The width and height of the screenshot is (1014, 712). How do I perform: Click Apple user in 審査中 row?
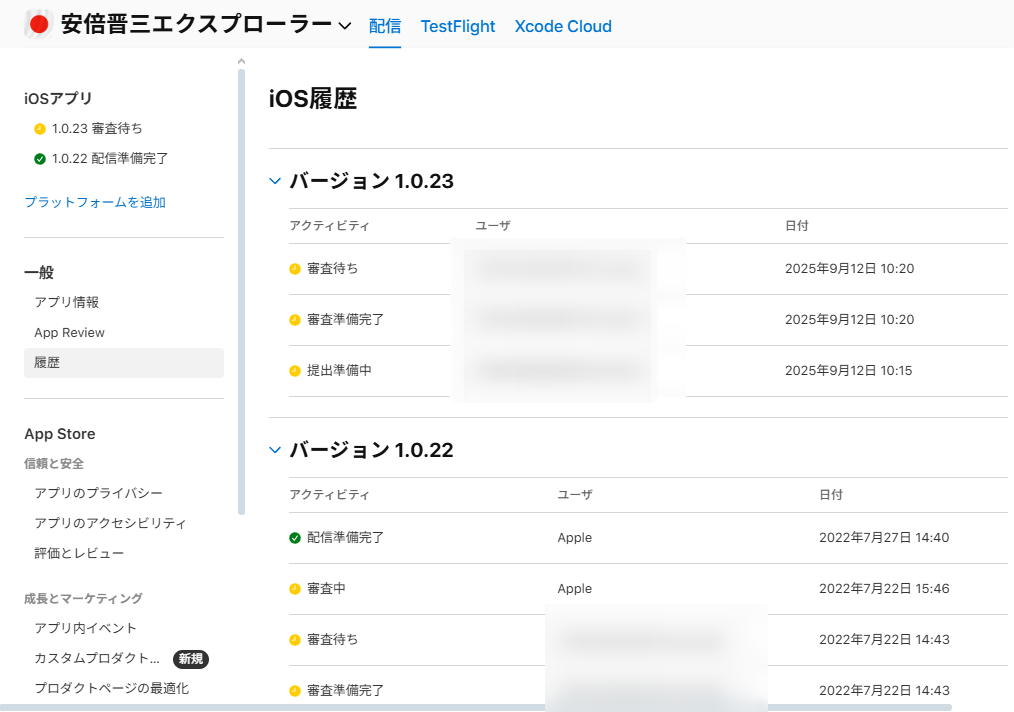click(x=574, y=588)
